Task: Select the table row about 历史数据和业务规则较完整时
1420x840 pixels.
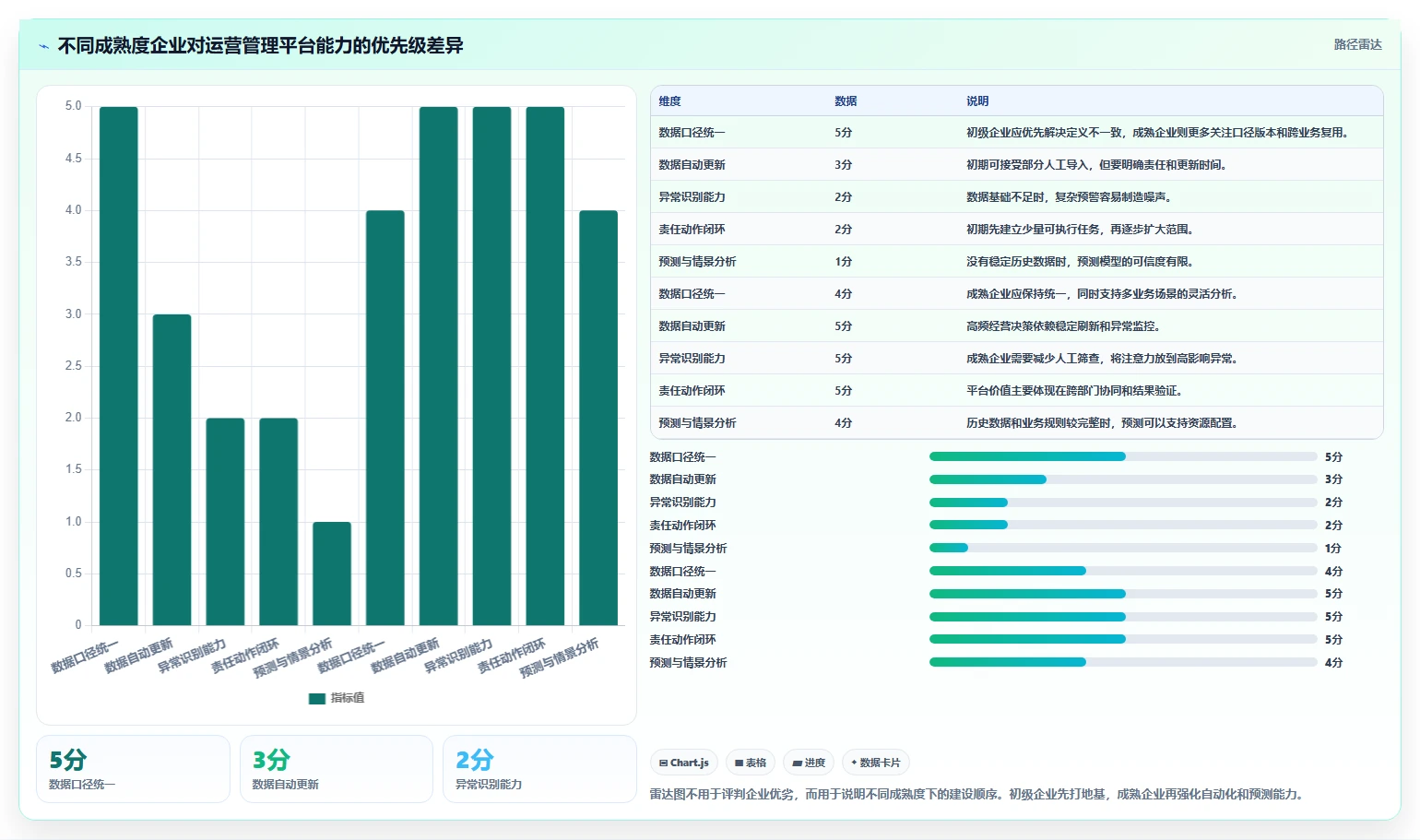Action: [x=1017, y=423]
